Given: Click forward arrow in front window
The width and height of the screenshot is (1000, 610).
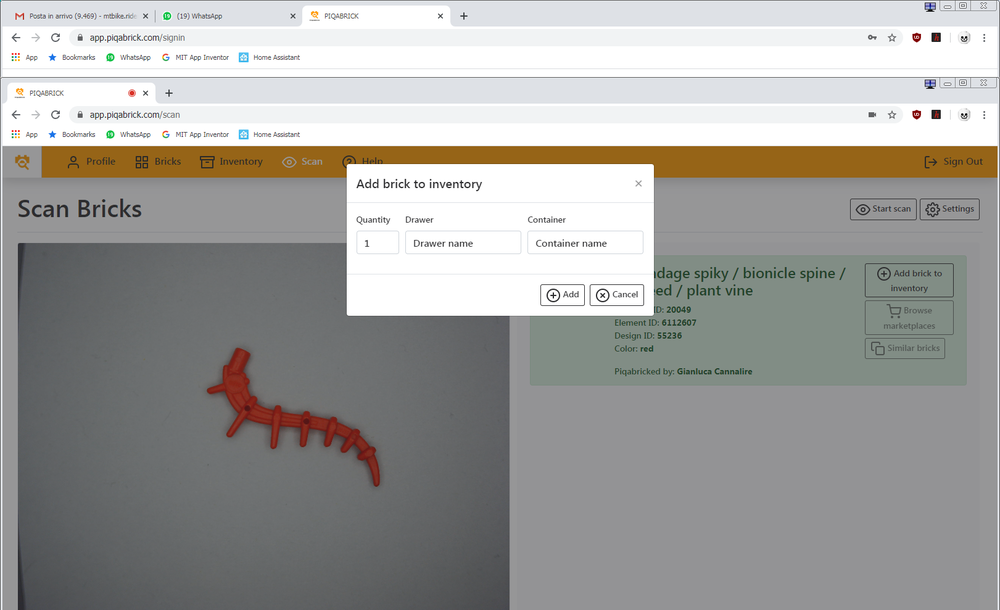Looking at the screenshot, I should [x=36, y=115].
